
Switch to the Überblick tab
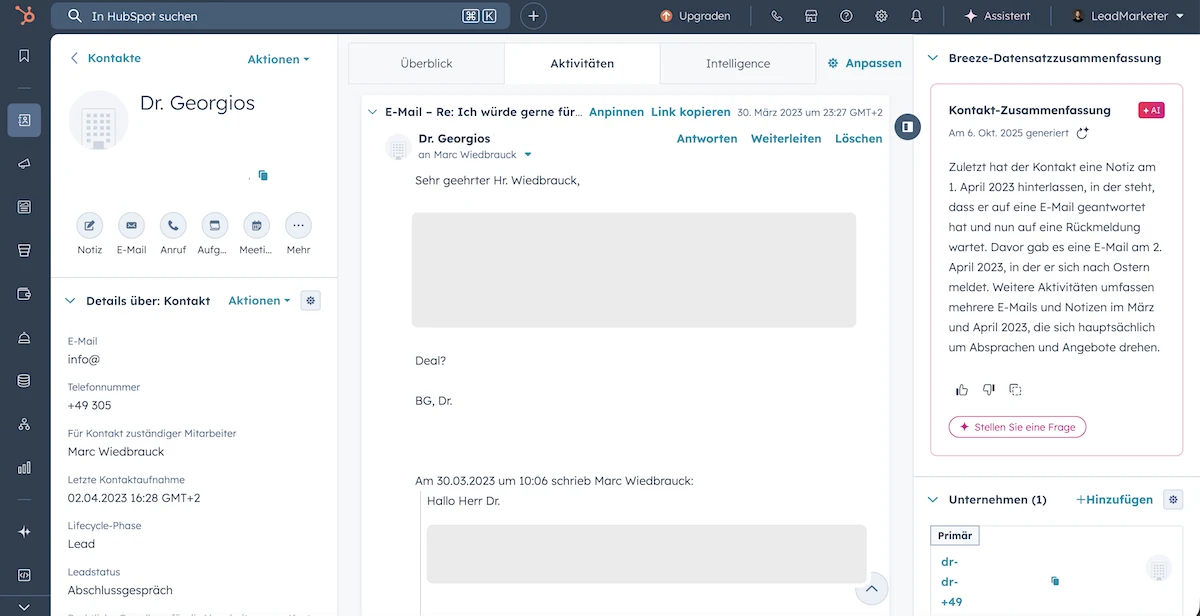[426, 63]
